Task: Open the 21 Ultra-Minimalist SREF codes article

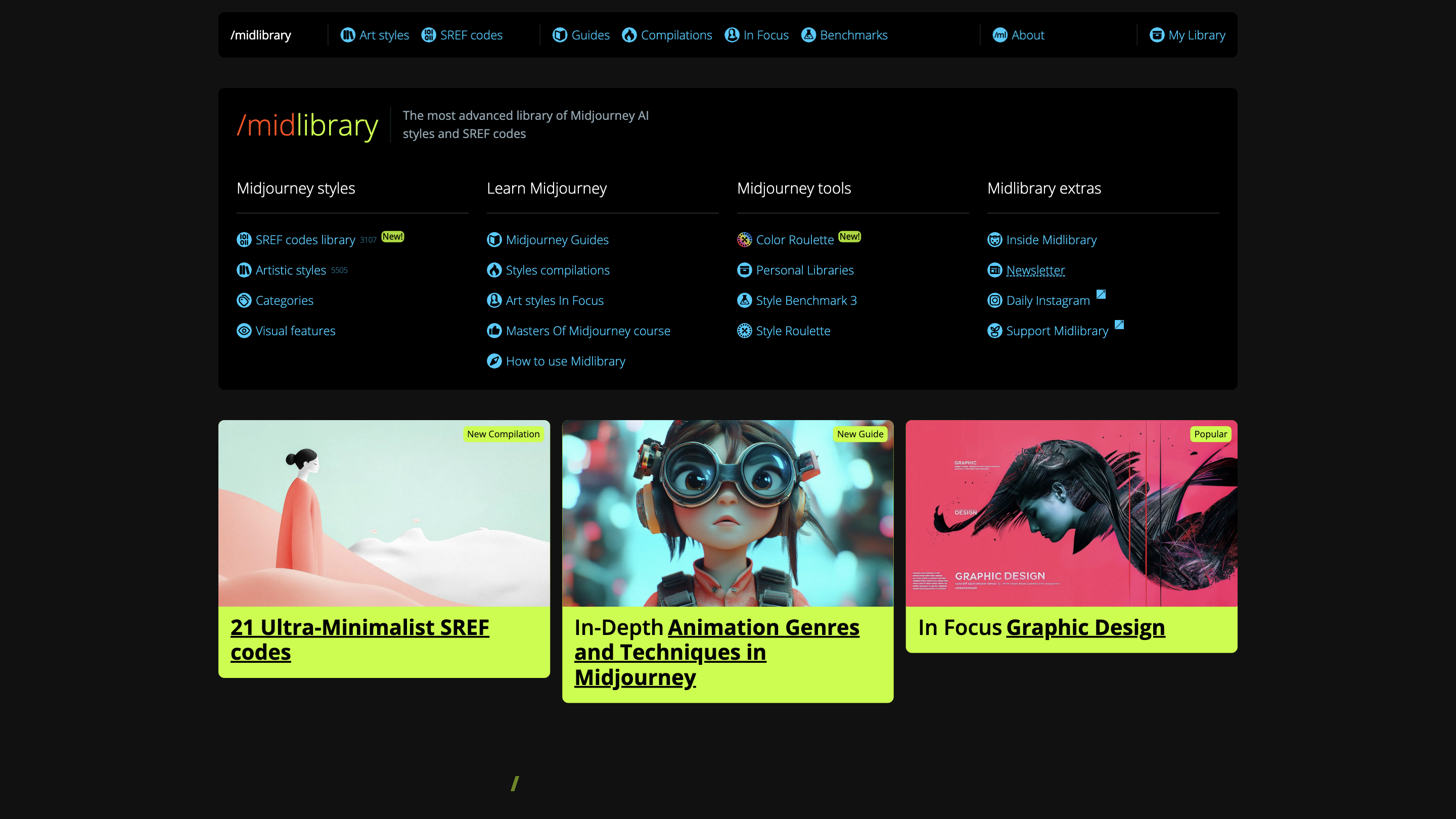Action: tap(360, 640)
